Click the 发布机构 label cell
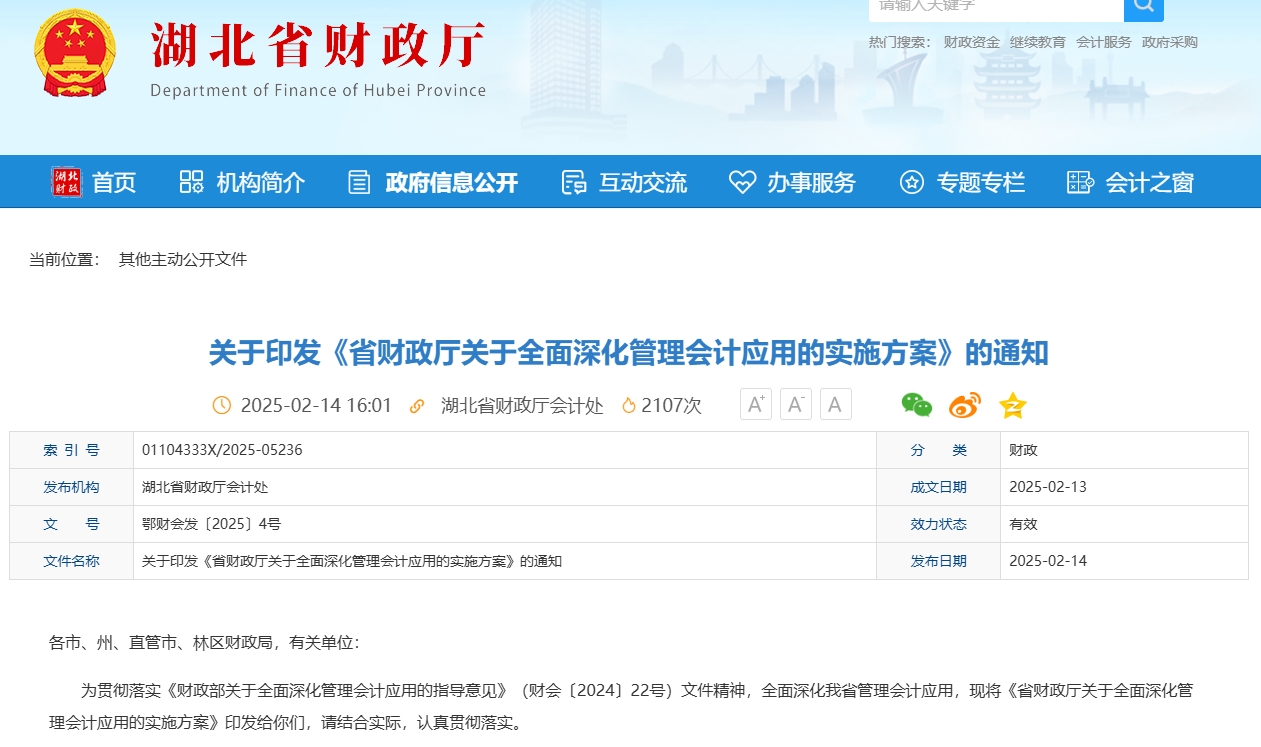The height and width of the screenshot is (747, 1261). pyautogui.click(x=72, y=487)
